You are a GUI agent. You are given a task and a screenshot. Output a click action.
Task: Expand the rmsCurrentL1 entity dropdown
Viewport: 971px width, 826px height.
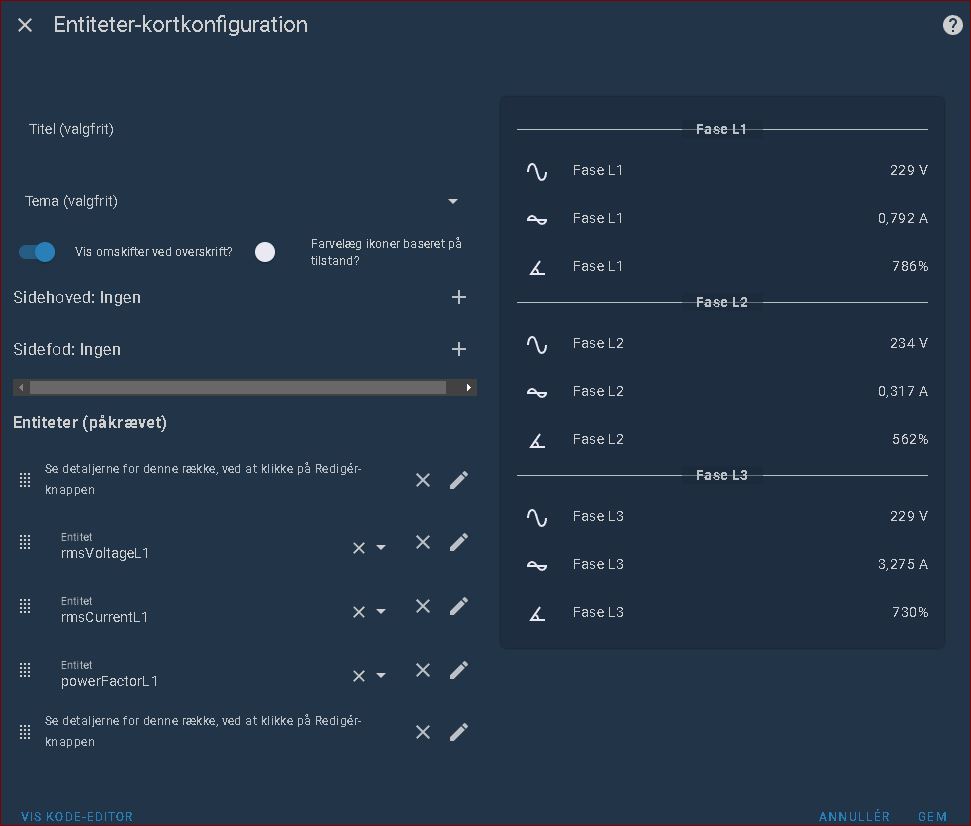point(381,612)
